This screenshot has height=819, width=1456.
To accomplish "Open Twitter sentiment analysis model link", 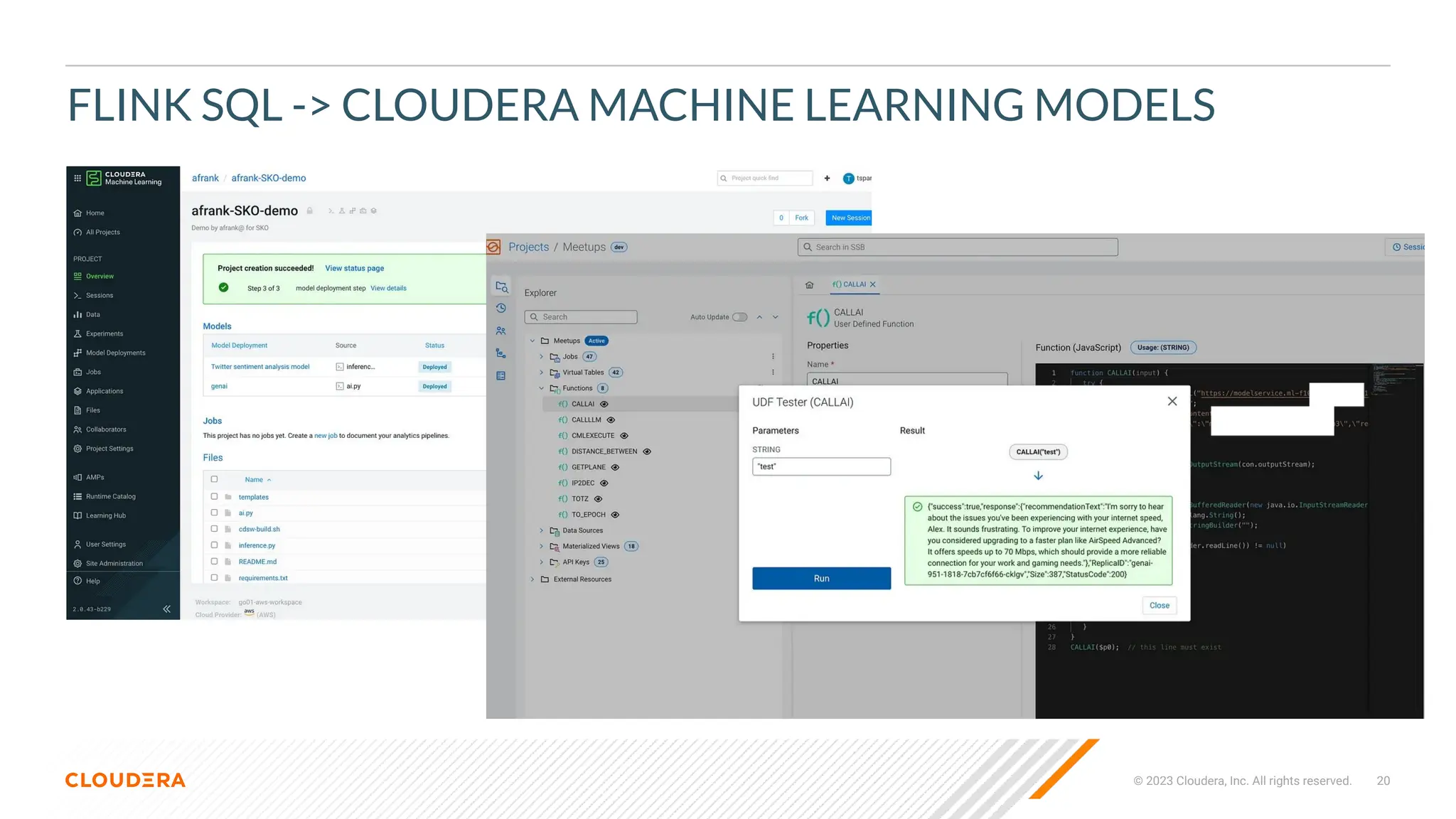I will point(260,367).
